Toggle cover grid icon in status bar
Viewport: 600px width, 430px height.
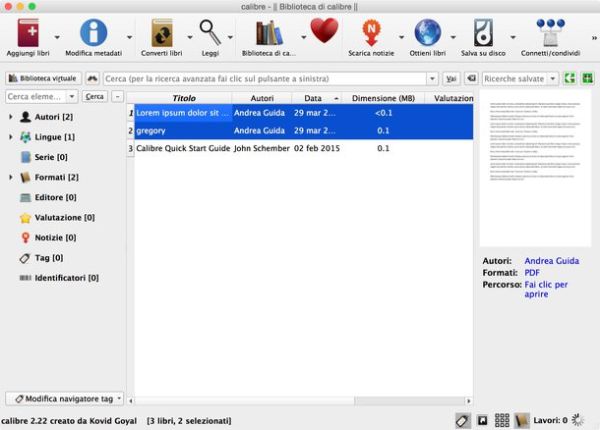[502, 420]
